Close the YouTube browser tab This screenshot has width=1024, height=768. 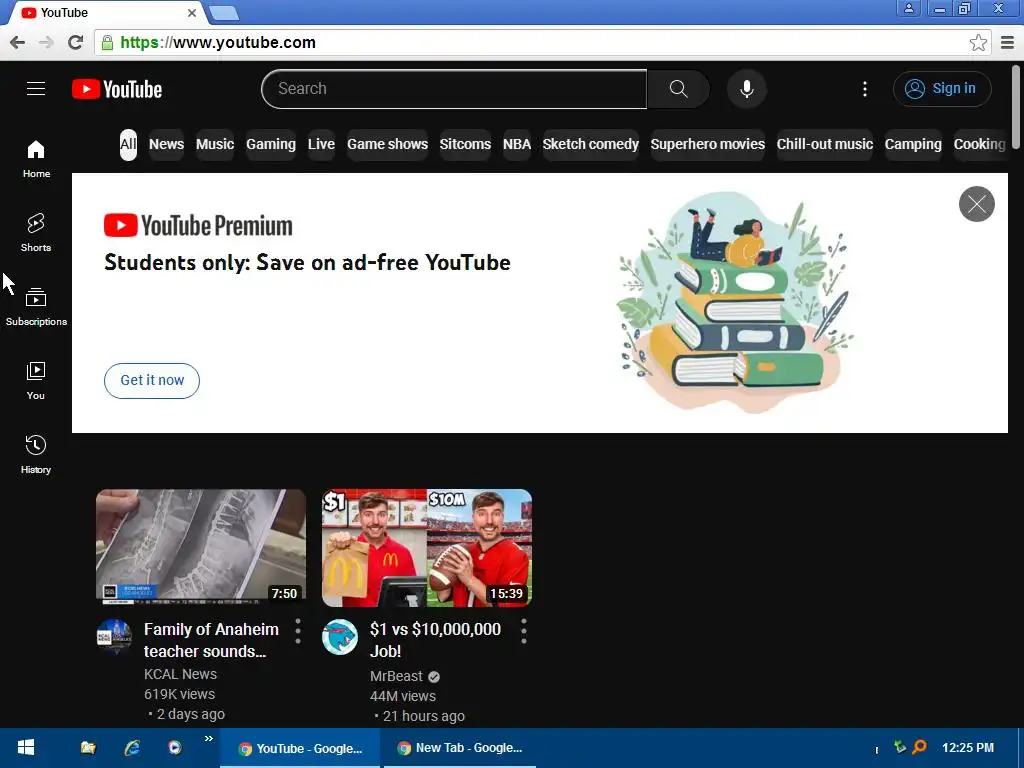(x=191, y=12)
